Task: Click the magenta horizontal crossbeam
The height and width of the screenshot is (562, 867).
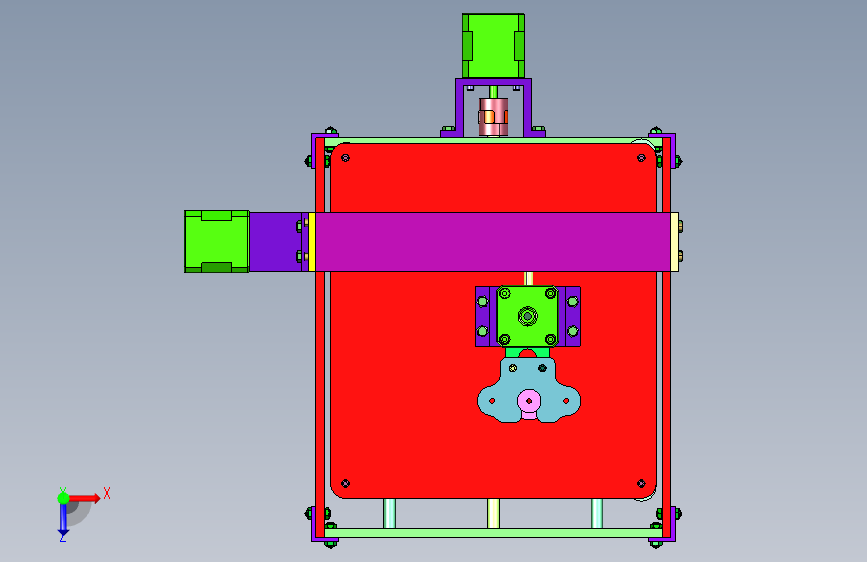Action: (492, 242)
